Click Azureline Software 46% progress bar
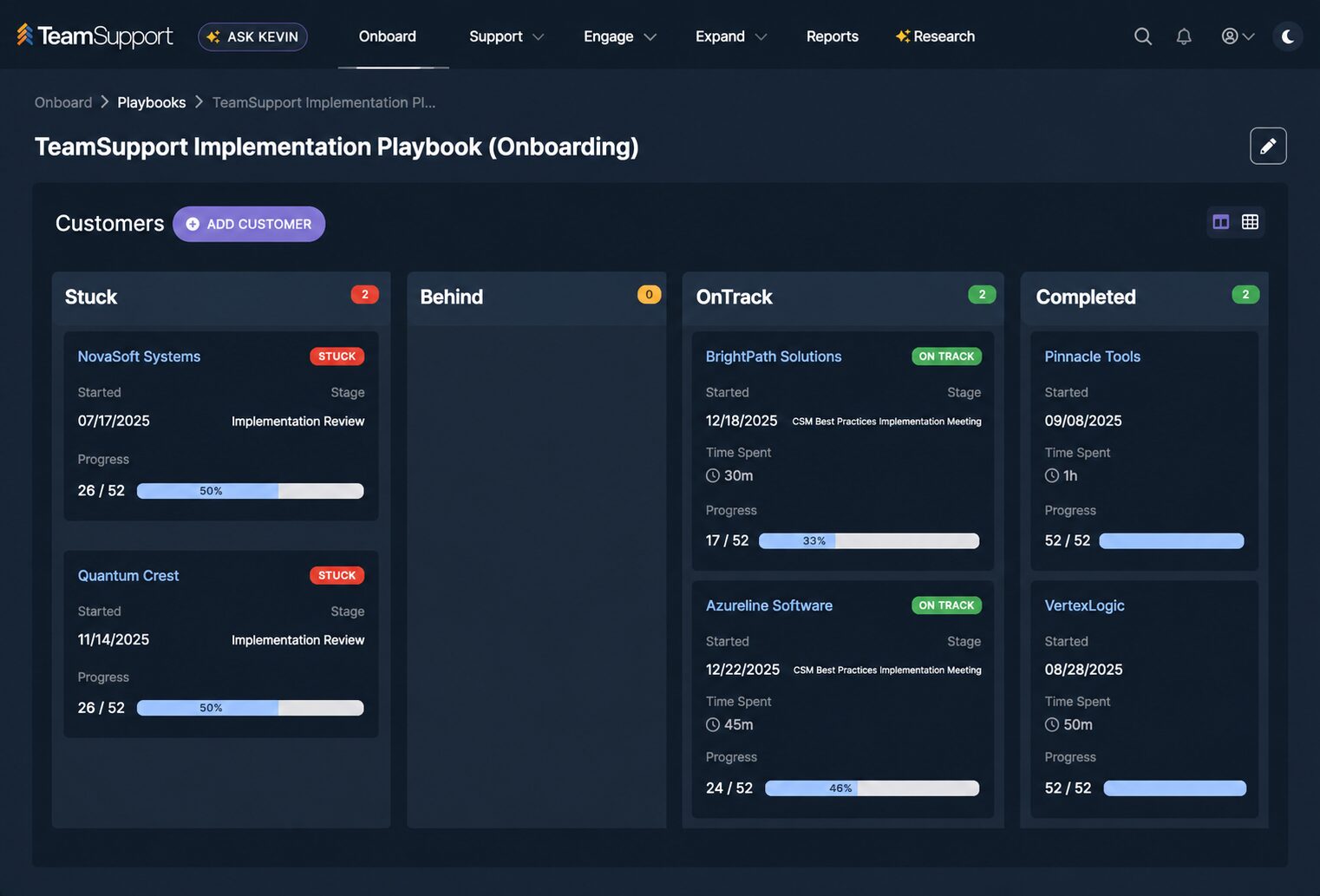The height and width of the screenshot is (896, 1320). [x=872, y=788]
